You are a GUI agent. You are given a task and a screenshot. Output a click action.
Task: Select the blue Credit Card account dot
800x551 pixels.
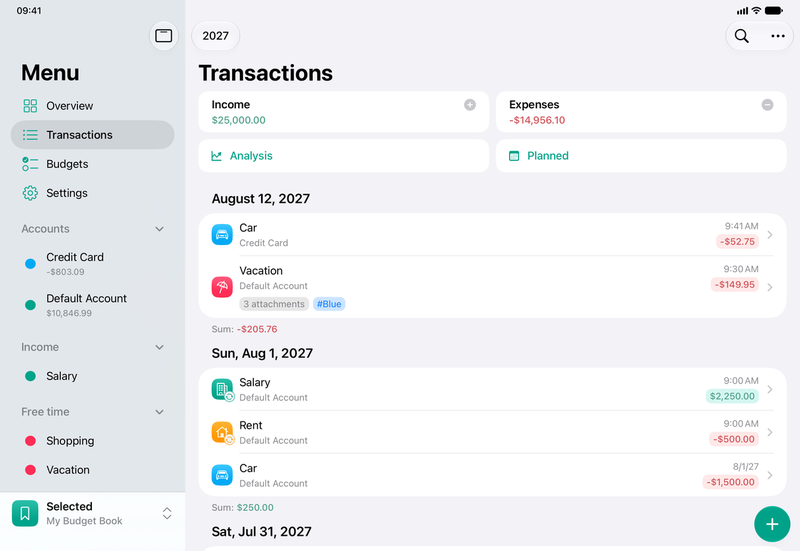(x=31, y=264)
